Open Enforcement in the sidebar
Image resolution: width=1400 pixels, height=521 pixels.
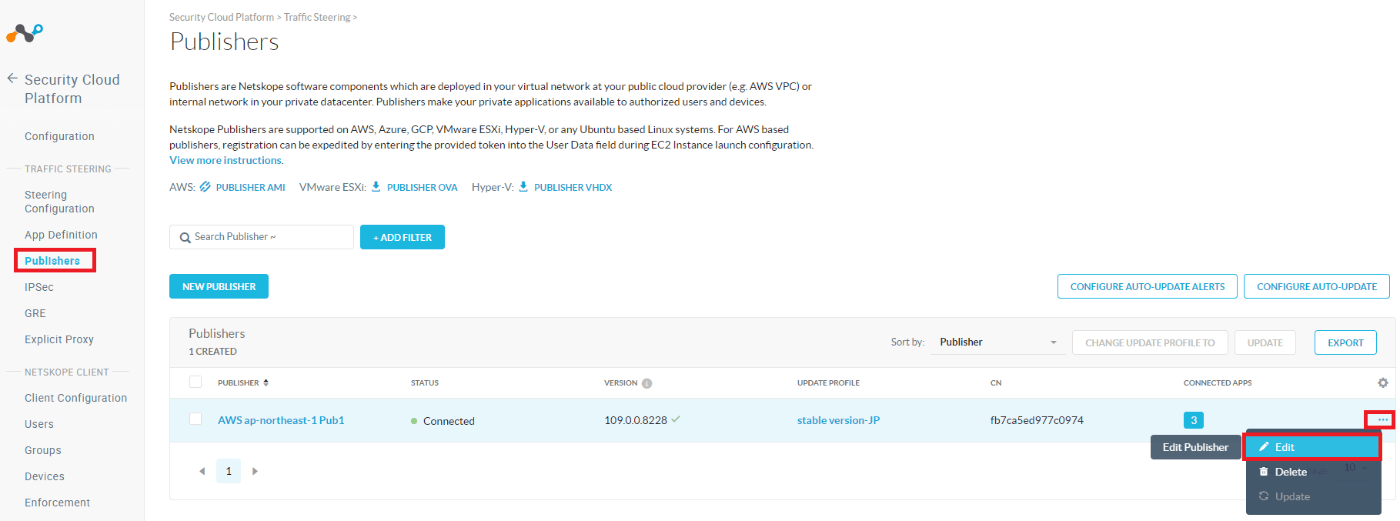click(57, 502)
